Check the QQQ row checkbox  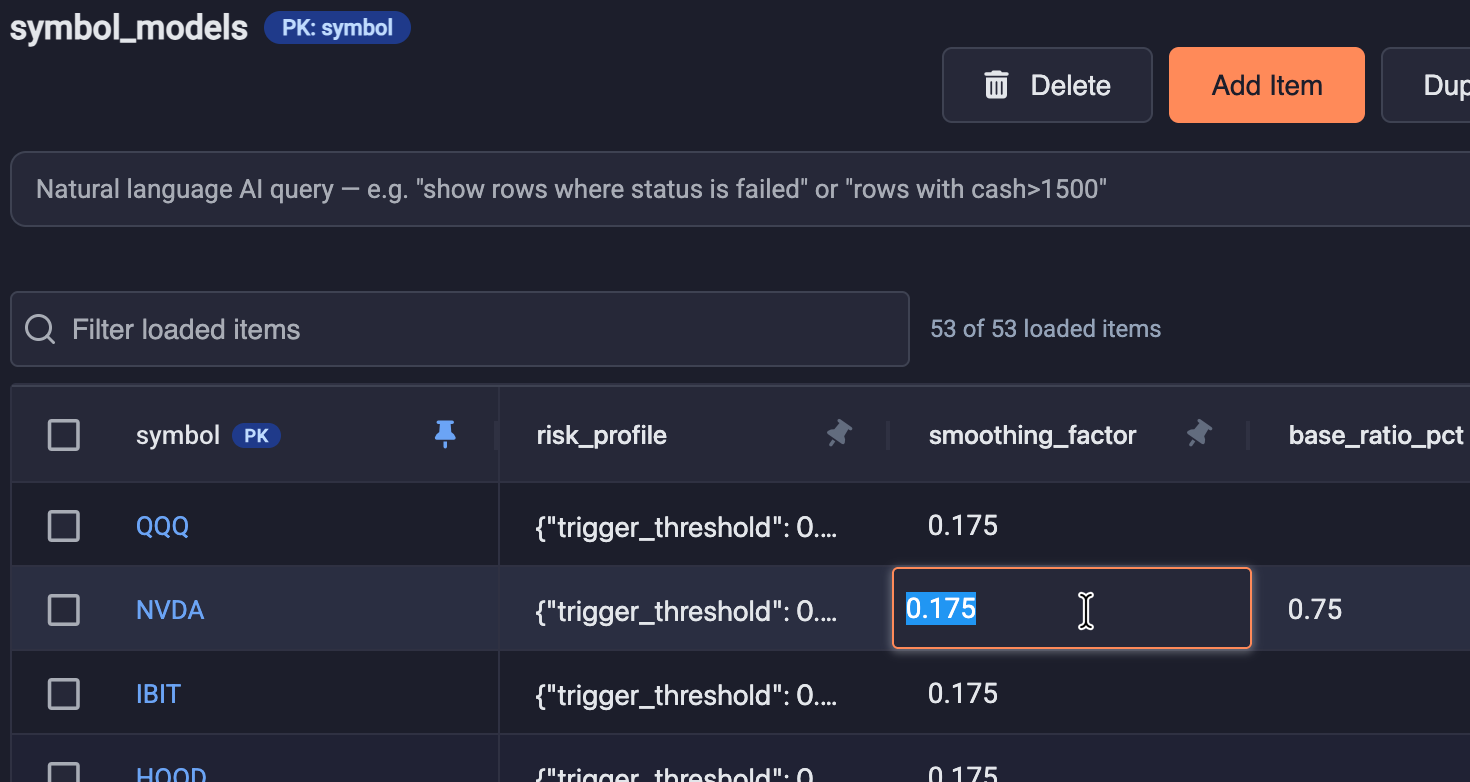coord(64,525)
